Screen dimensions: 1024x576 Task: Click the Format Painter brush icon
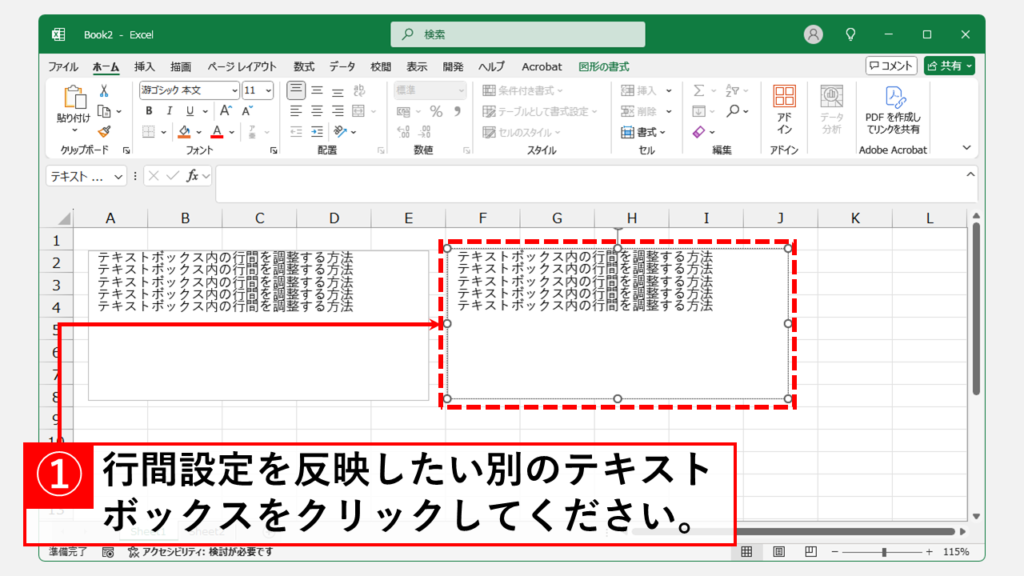point(104,131)
